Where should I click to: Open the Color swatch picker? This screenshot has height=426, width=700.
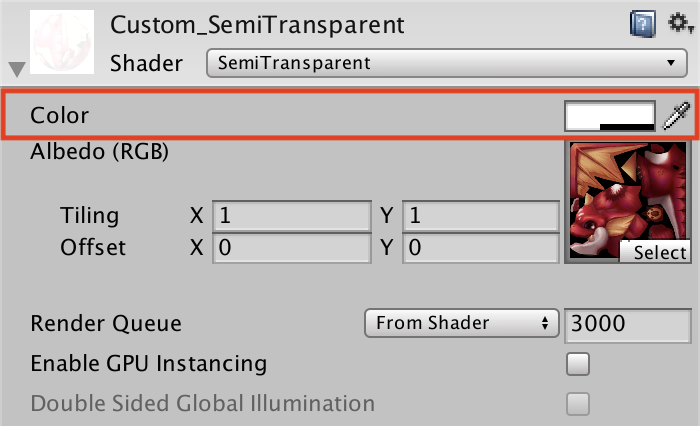click(x=610, y=116)
